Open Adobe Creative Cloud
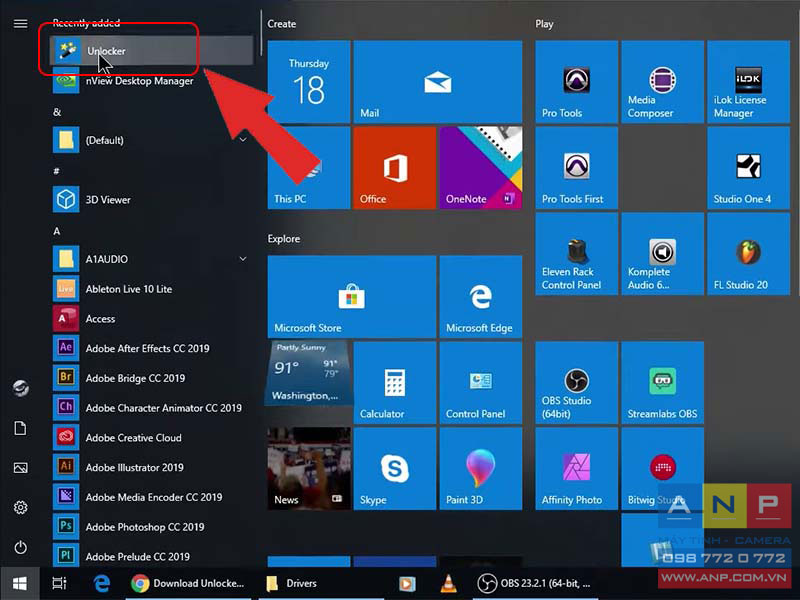This screenshot has width=800, height=600. point(152,438)
